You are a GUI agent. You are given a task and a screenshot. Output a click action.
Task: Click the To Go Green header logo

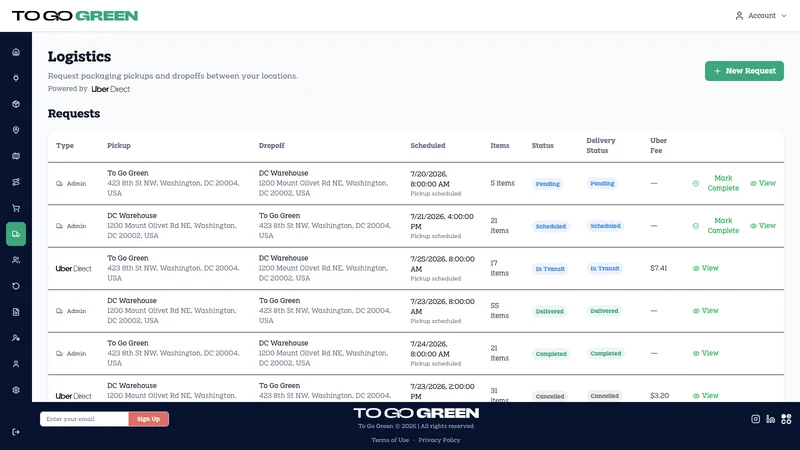click(x=75, y=16)
